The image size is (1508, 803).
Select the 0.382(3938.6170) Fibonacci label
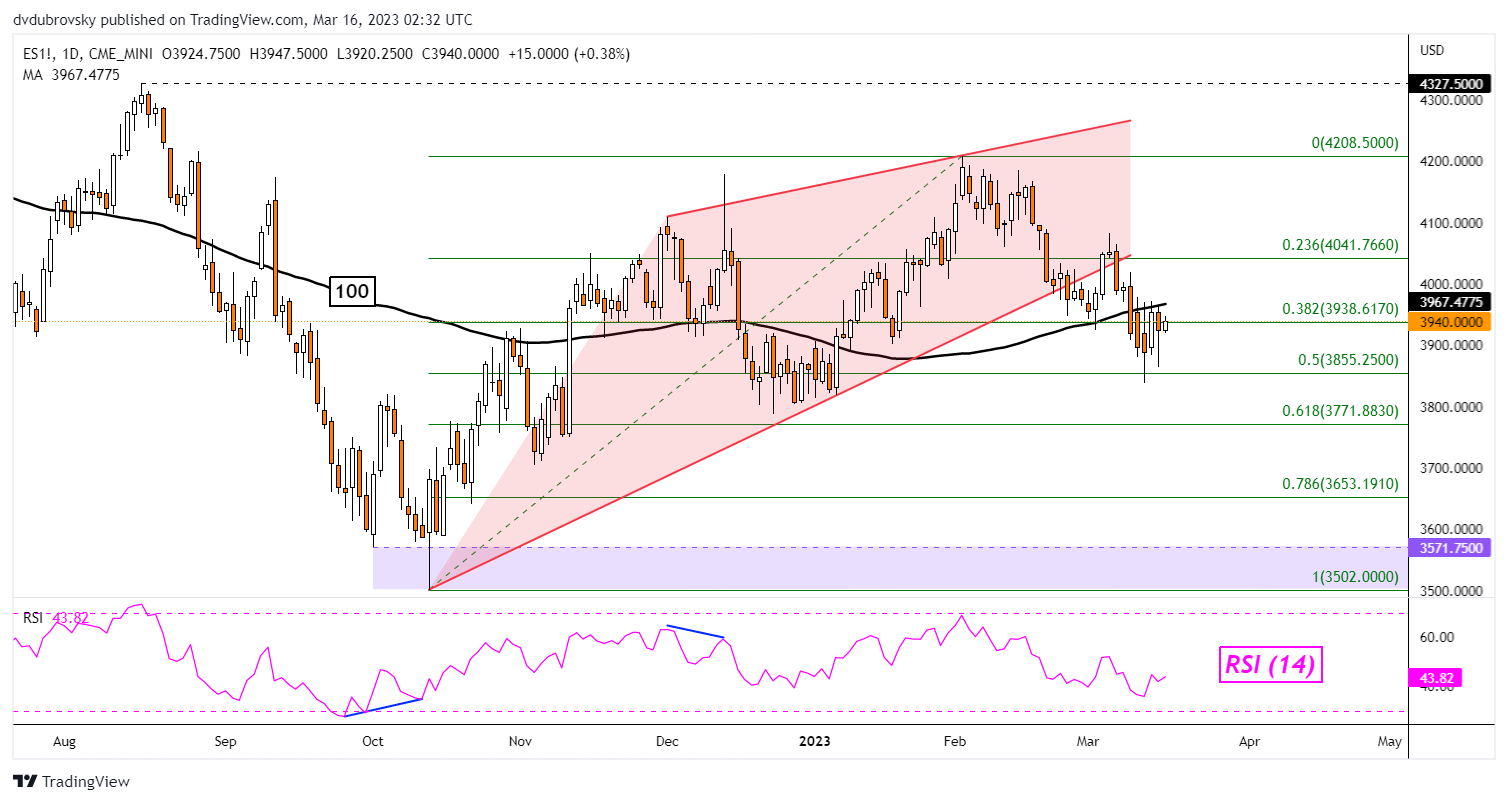pyautogui.click(x=1341, y=309)
